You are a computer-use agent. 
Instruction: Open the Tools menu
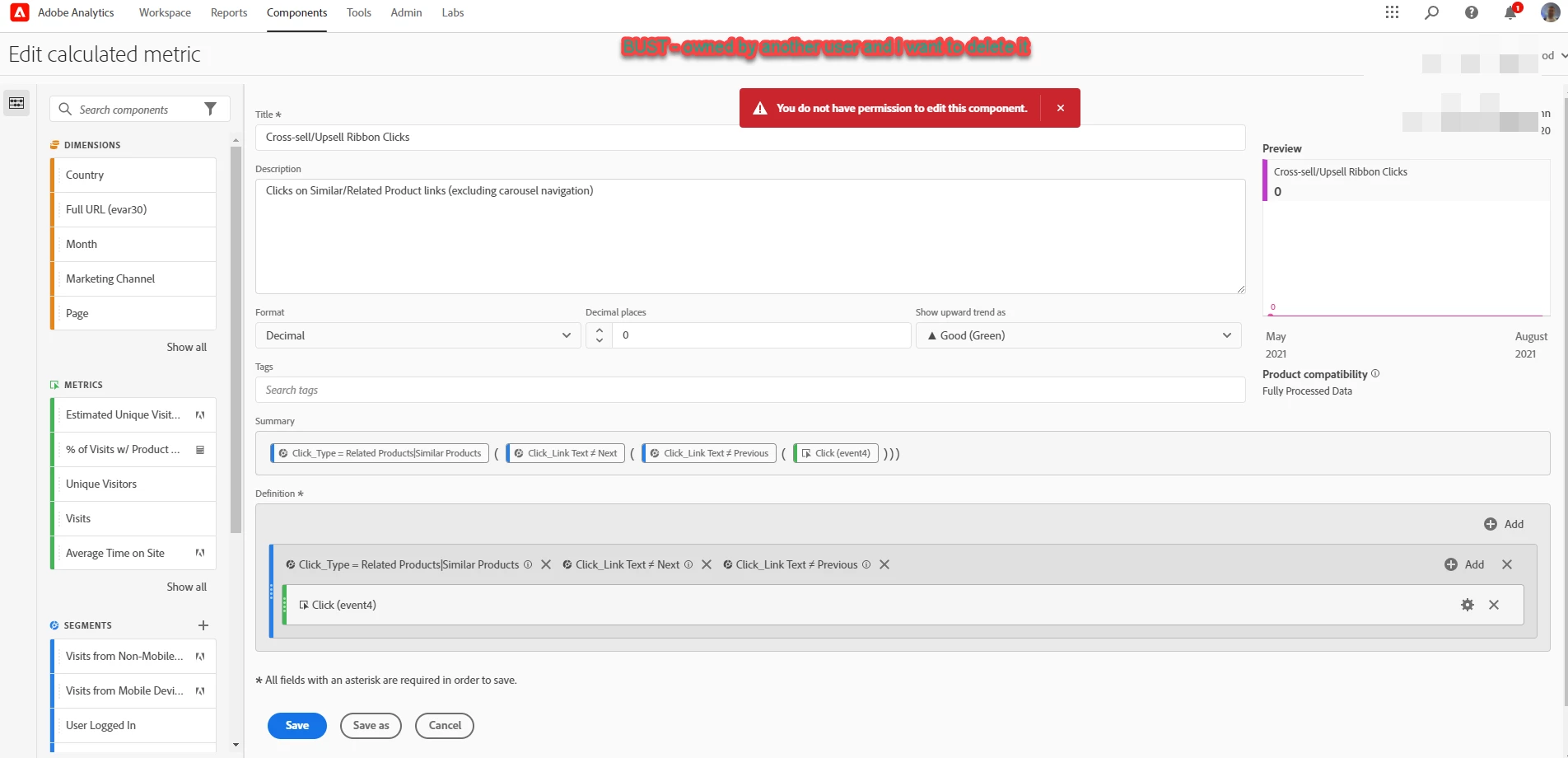358,12
